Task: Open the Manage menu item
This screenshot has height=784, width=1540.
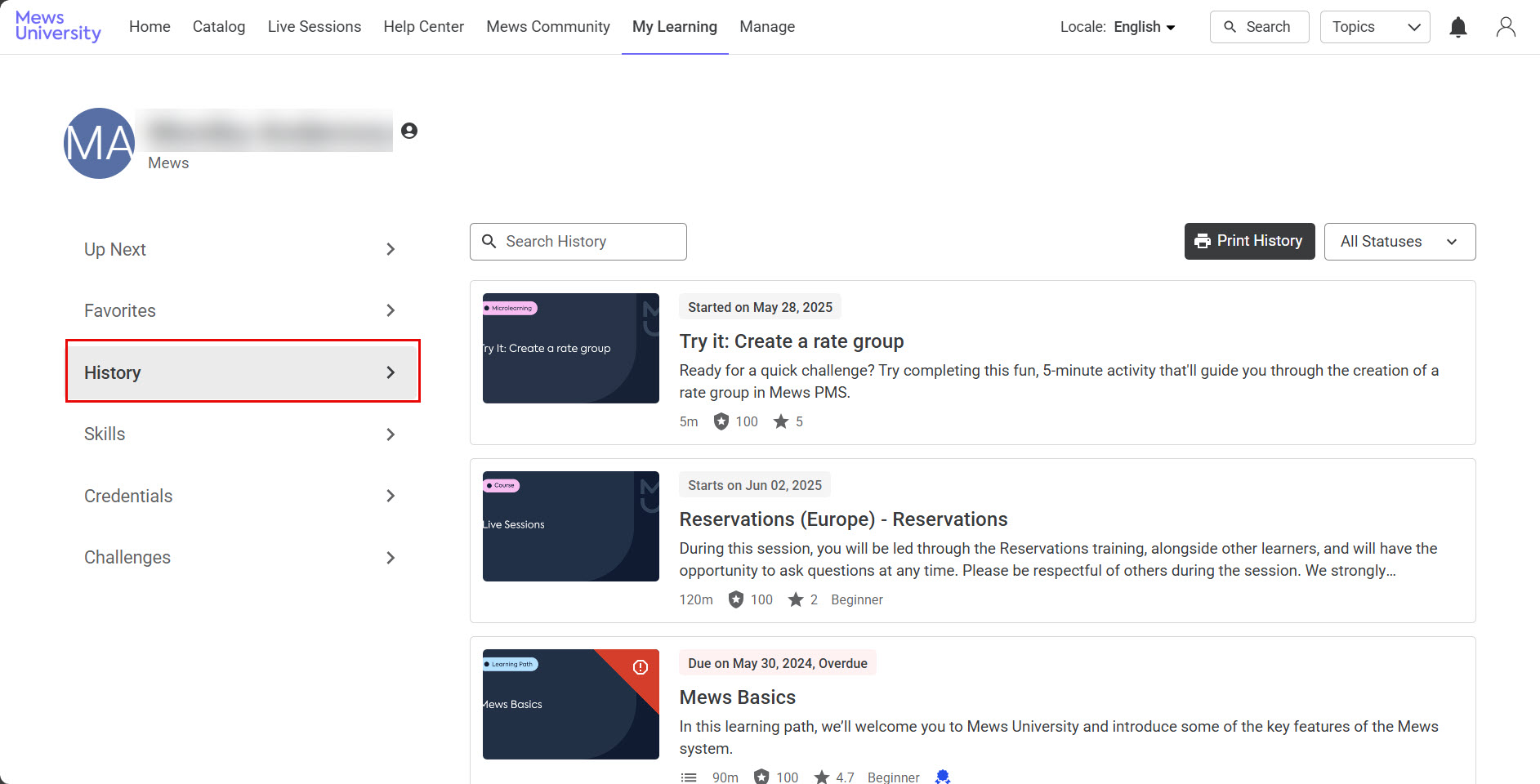Action: (x=767, y=27)
